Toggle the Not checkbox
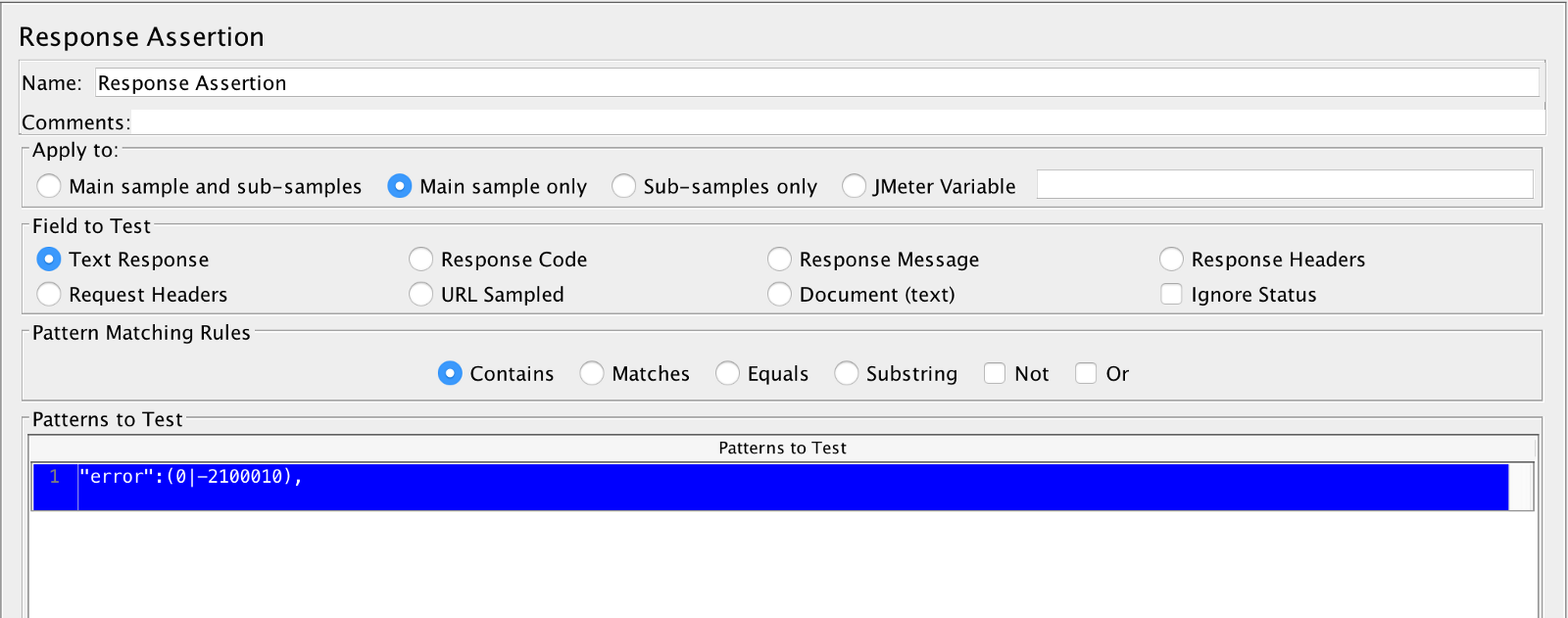This screenshot has height=618, width=1568. pos(995,373)
